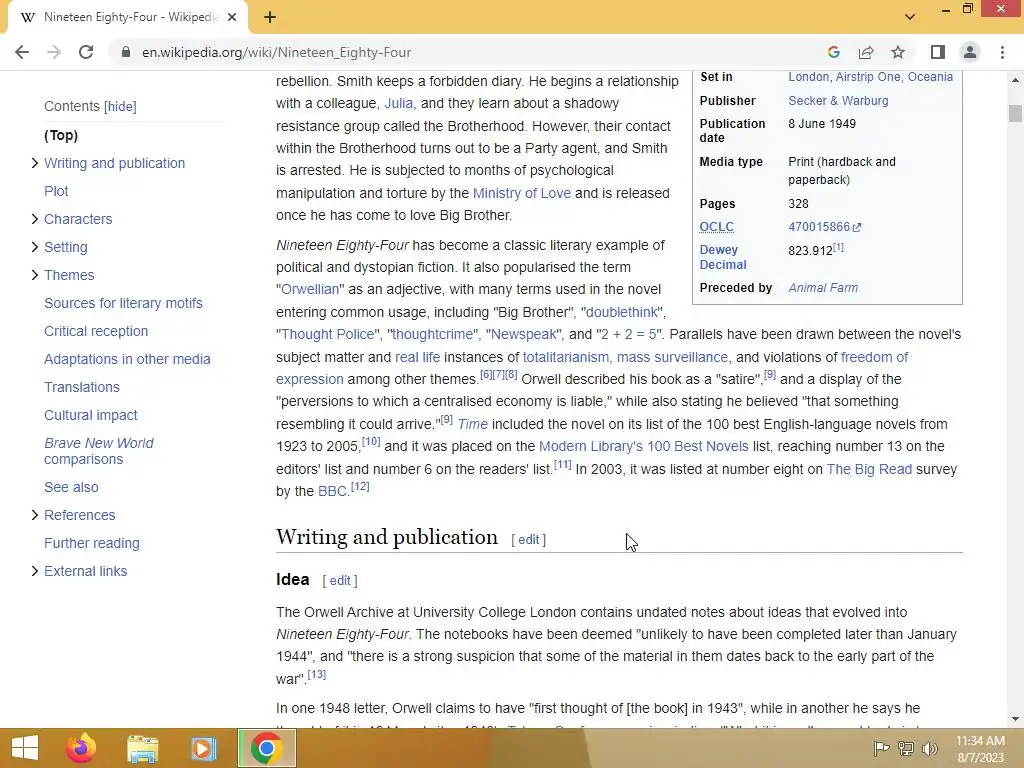
Task: Open the Newspeak link
Action: [524, 334]
